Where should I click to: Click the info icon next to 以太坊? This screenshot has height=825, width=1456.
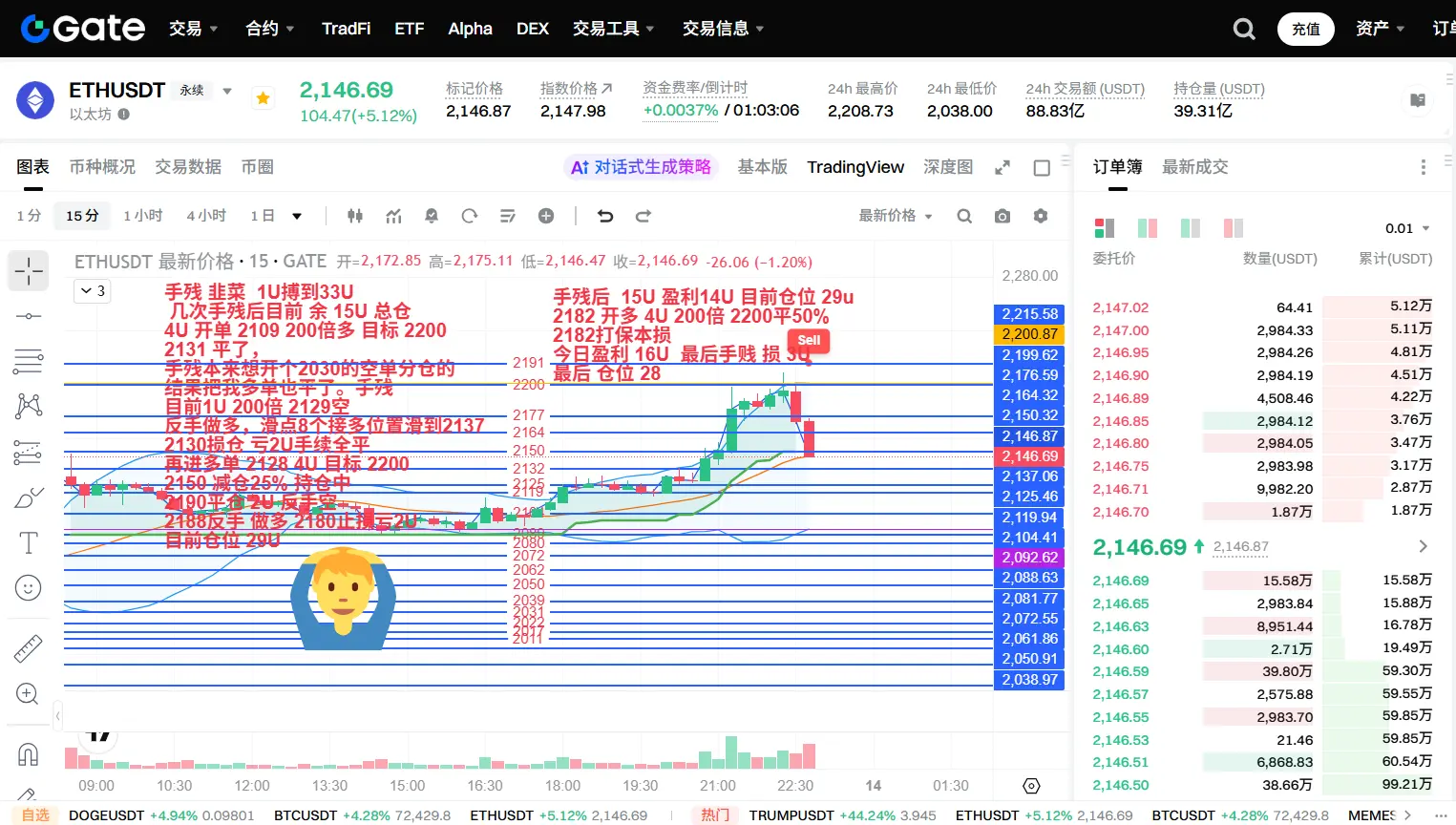[124, 115]
